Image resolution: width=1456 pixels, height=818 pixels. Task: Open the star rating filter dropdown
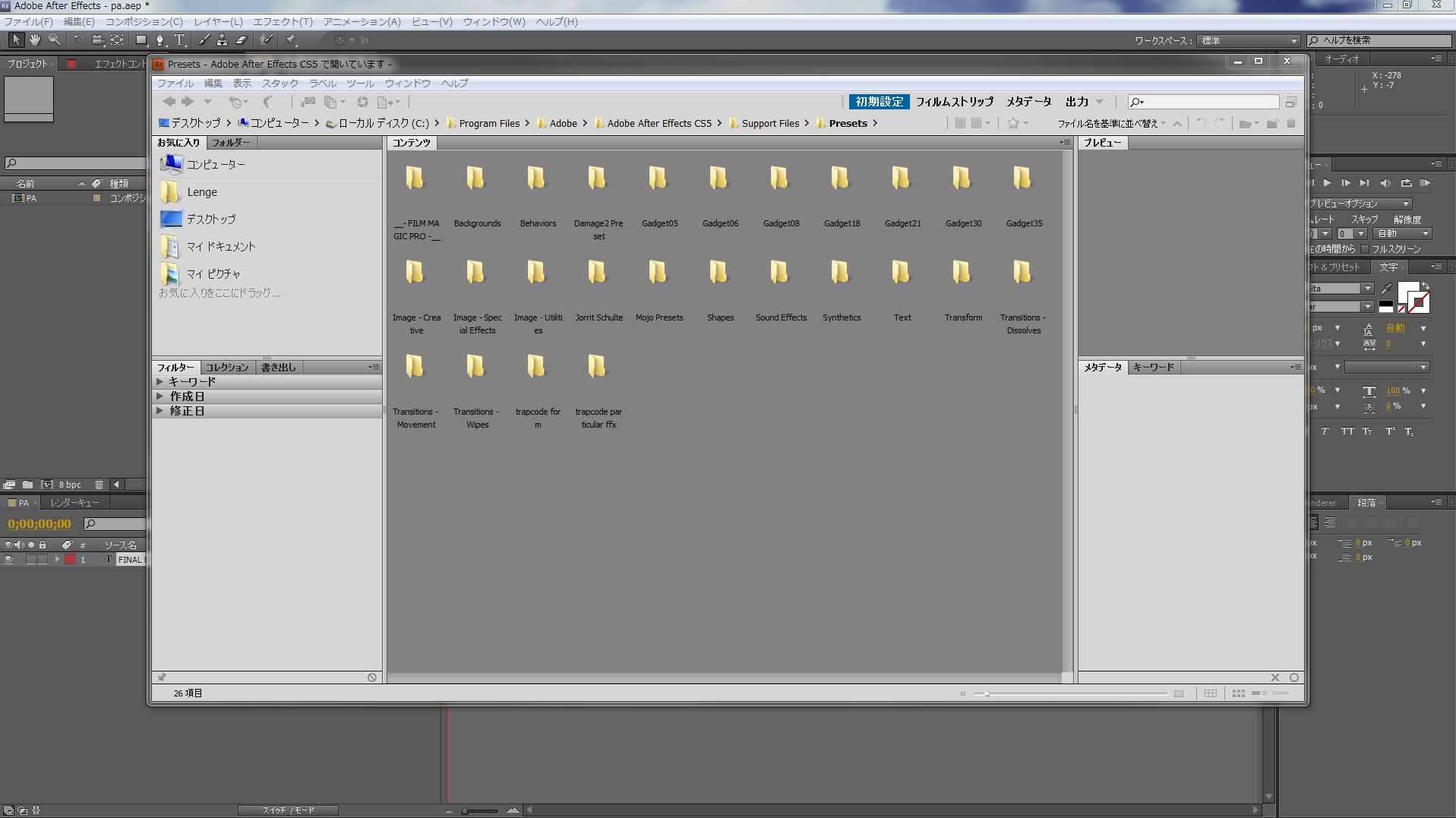pyautogui.click(x=1018, y=123)
